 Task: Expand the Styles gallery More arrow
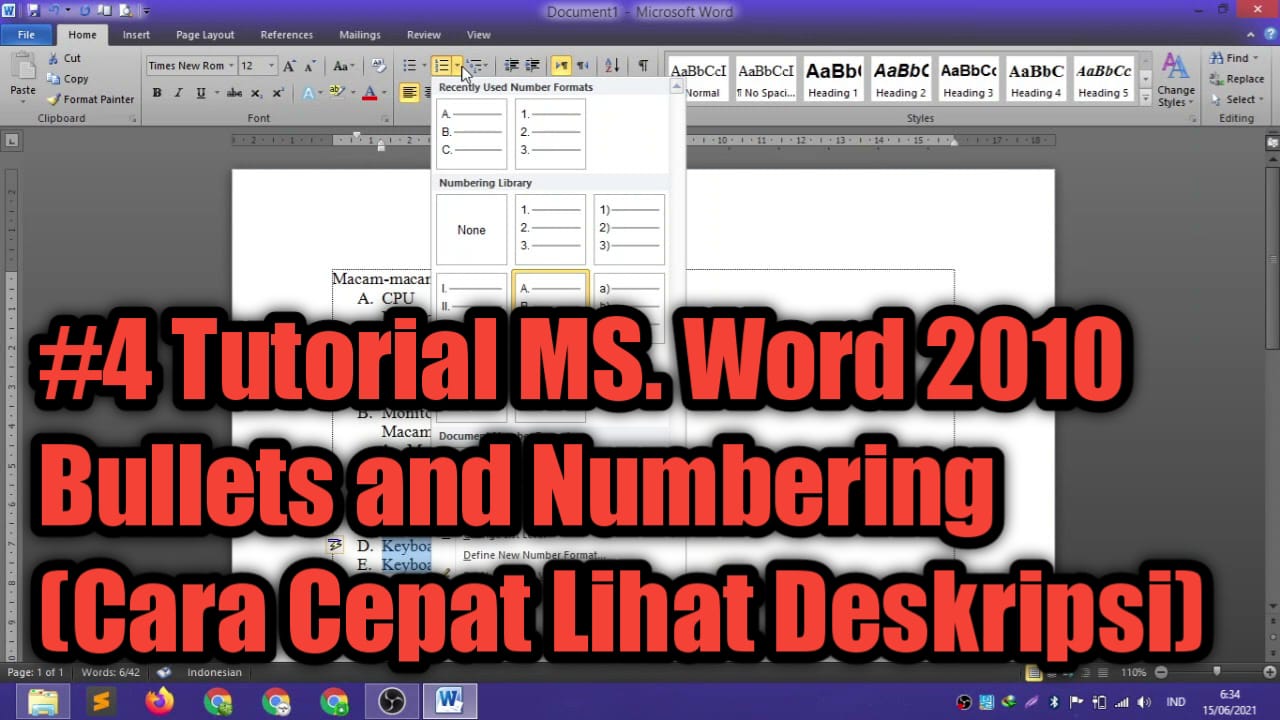tap(1146, 97)
